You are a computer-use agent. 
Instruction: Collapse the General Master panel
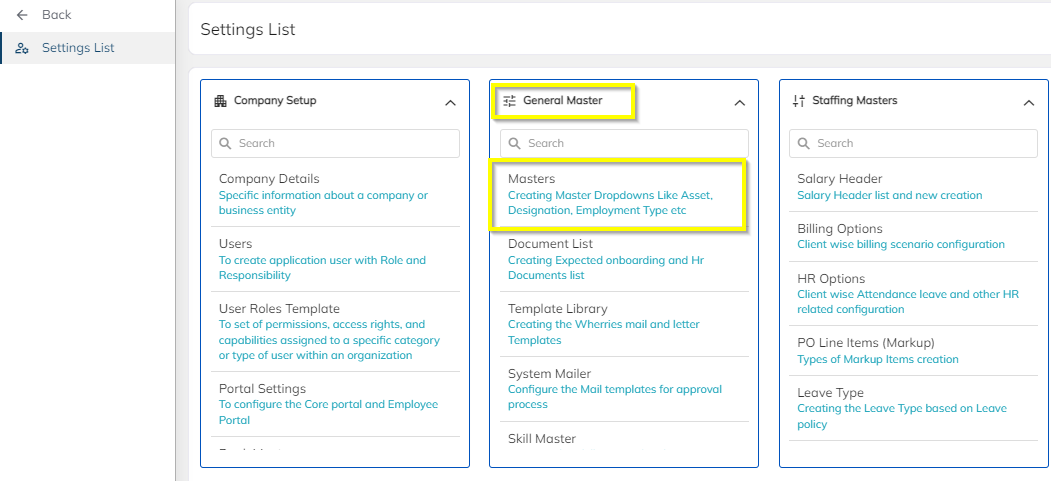739,102
